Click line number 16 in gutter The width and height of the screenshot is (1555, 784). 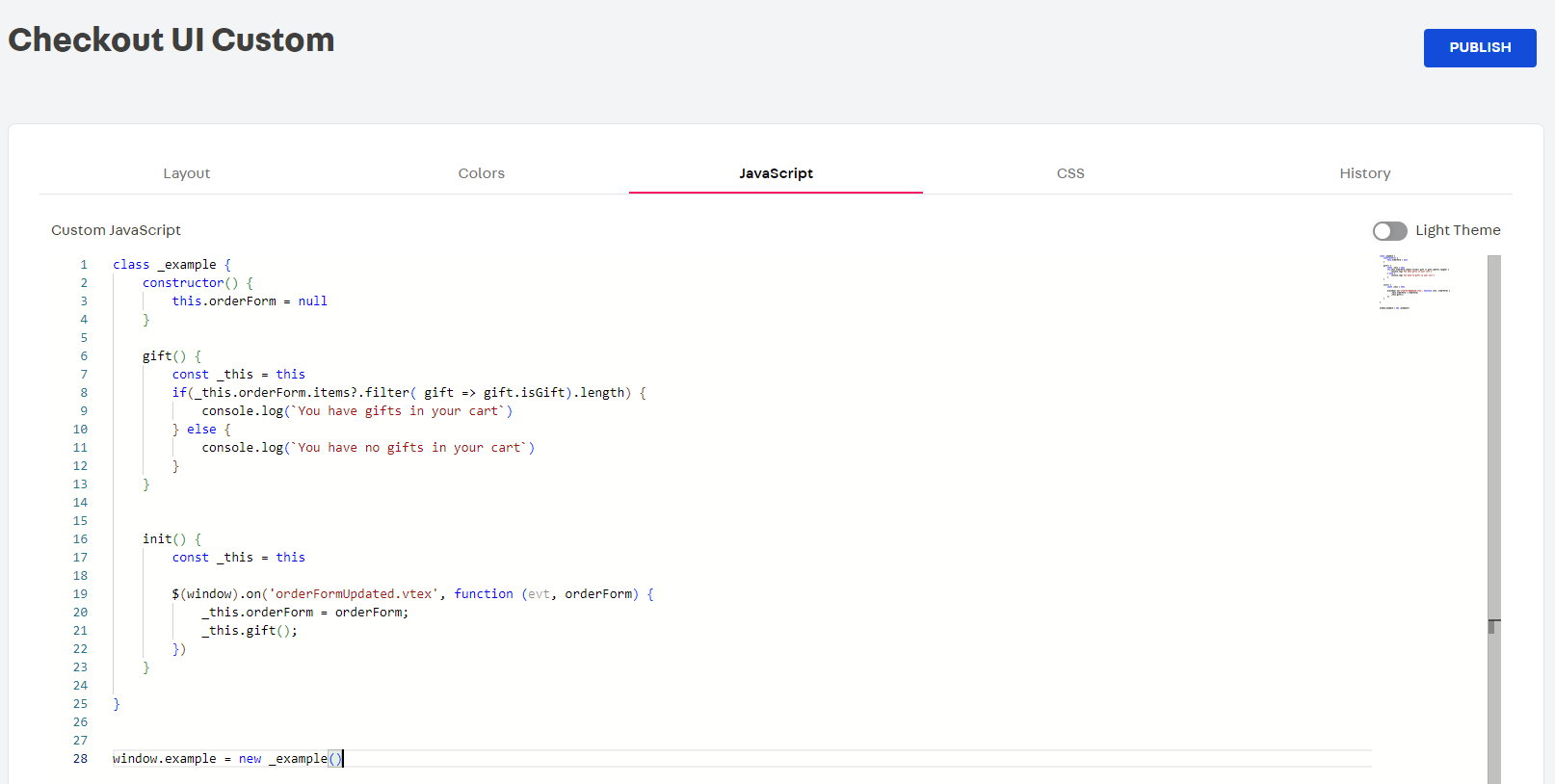(x=80, y=539)
